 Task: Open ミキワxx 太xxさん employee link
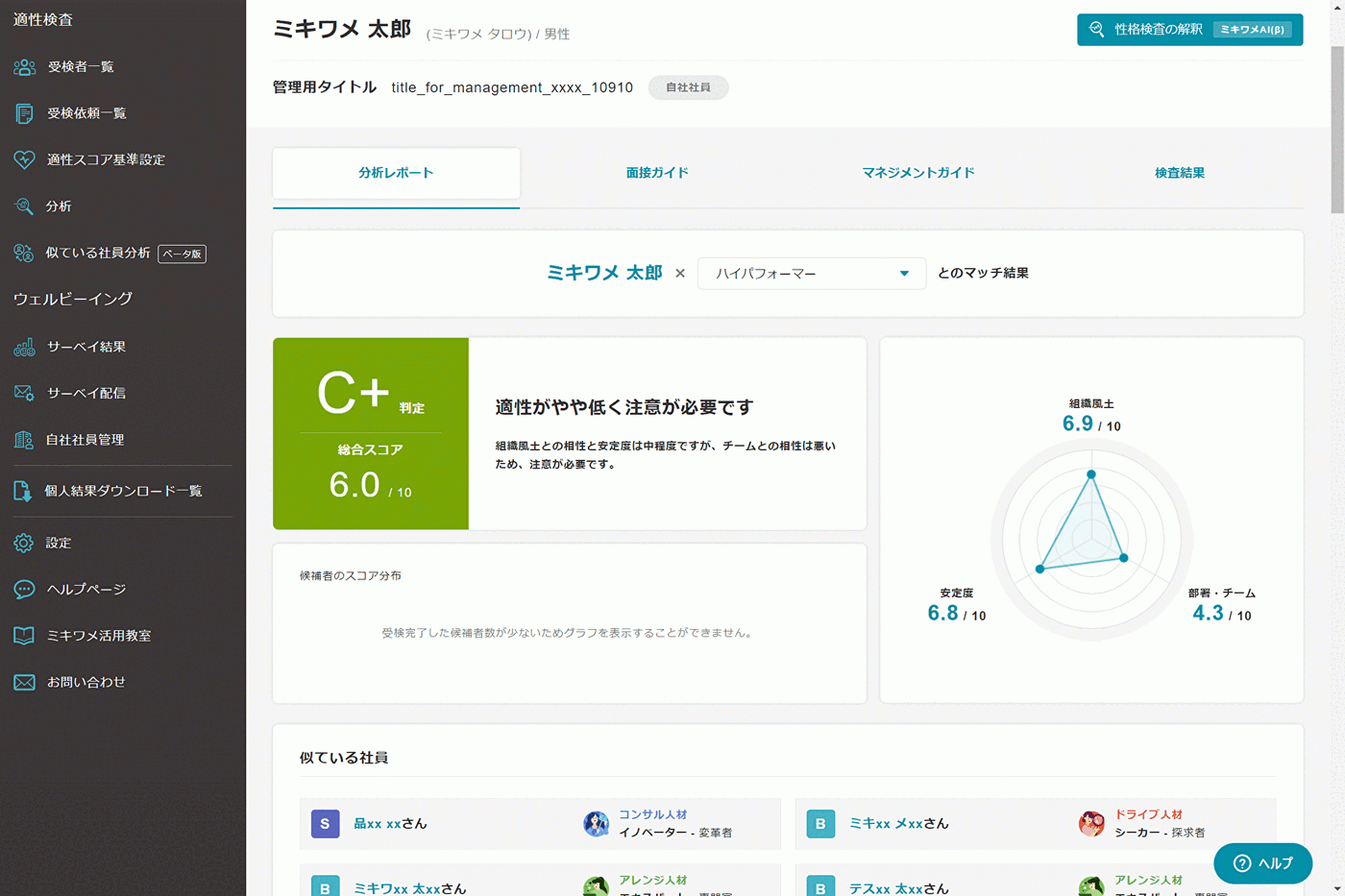tap(410, 888)
